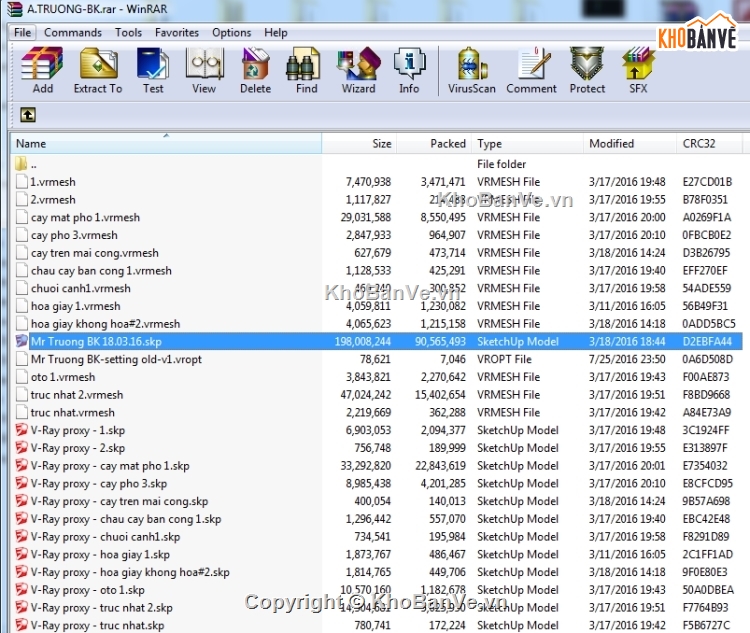The height and width of the screenshot is (633, 750).
Task: Open the Tools menu
Action: [128, 33]
